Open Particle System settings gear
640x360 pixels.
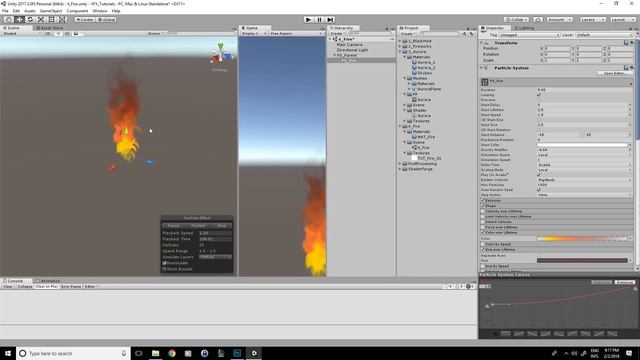(x=631, y=68)
